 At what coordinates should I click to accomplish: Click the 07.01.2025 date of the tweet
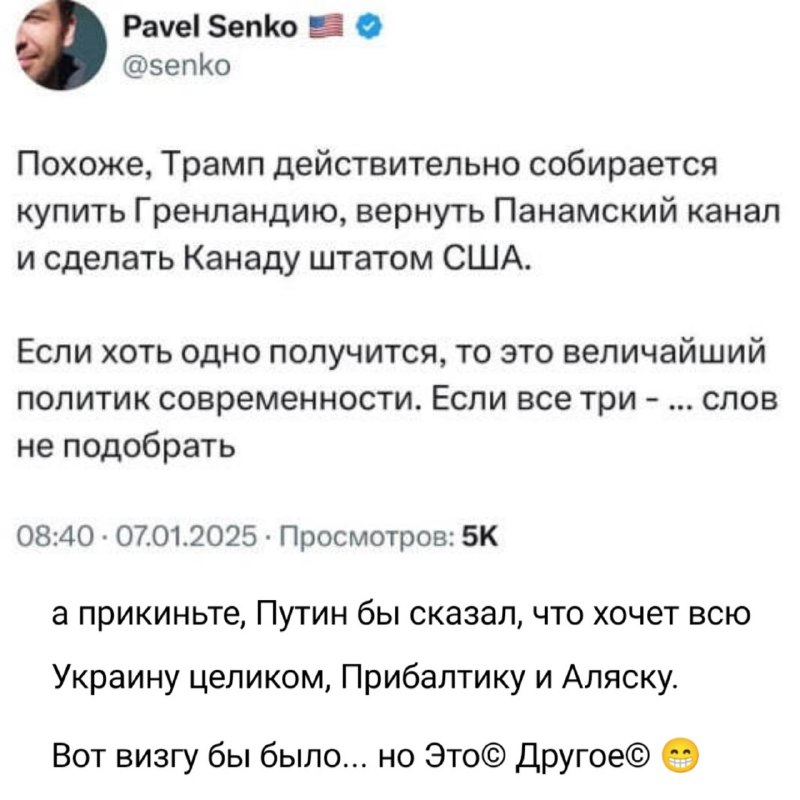(x=187, y=537)
